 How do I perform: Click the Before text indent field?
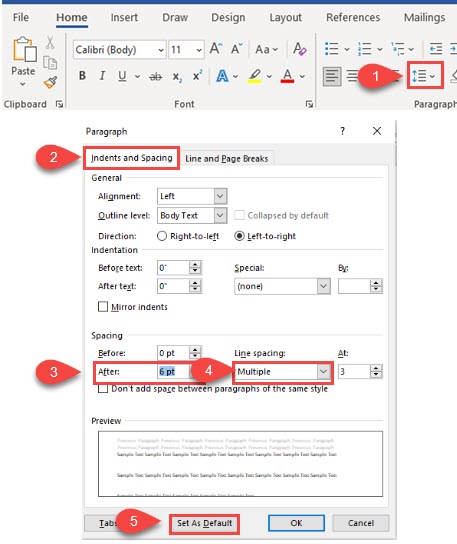click(x=173, y=268)
